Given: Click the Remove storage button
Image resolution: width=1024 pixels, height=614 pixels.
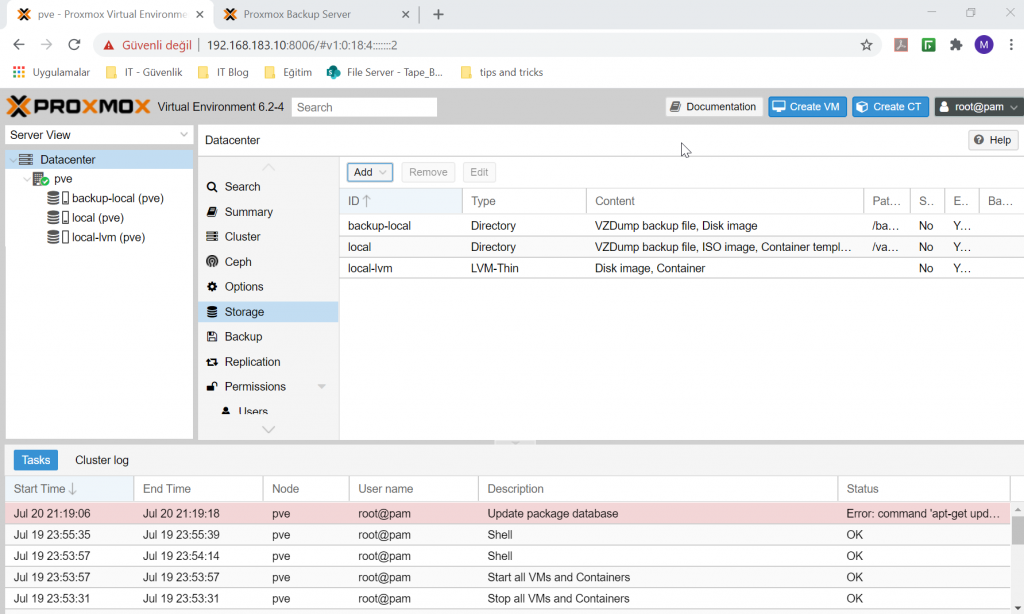Looking at the screenshot, I should (428, 172).
